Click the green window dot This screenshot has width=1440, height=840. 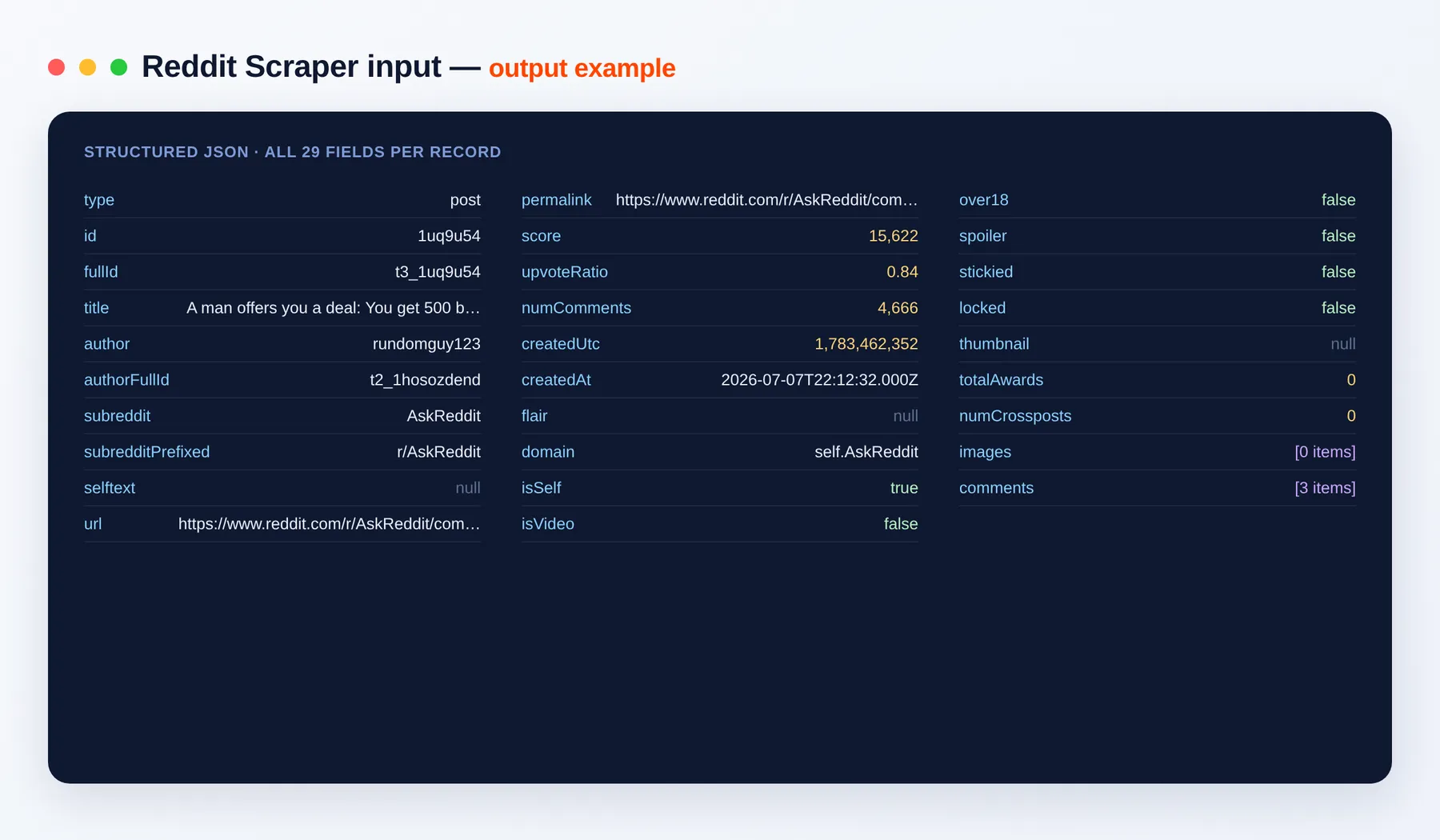(118, 67)
